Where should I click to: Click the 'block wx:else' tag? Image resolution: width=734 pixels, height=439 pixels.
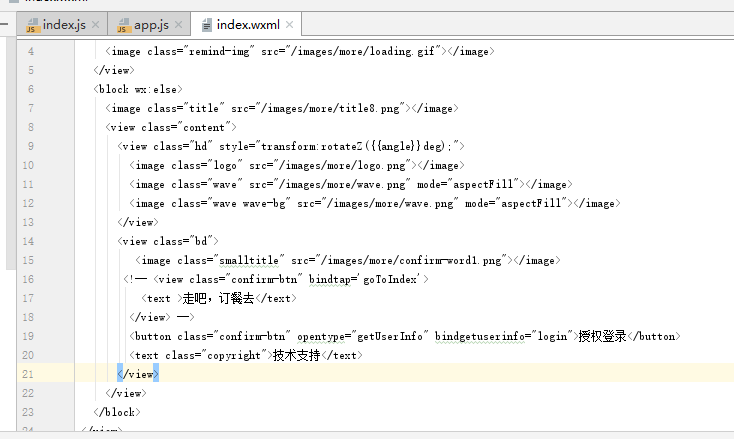point(138,89)
